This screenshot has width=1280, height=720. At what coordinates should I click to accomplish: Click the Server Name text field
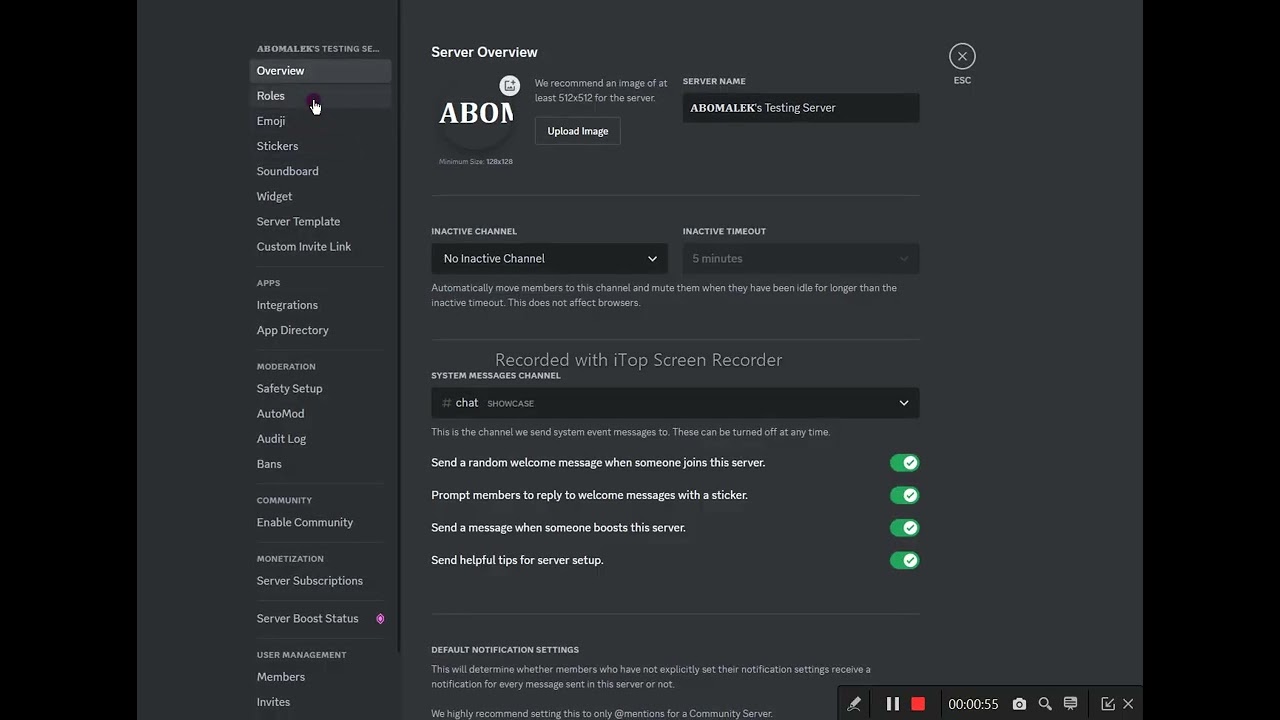point(800,108)
